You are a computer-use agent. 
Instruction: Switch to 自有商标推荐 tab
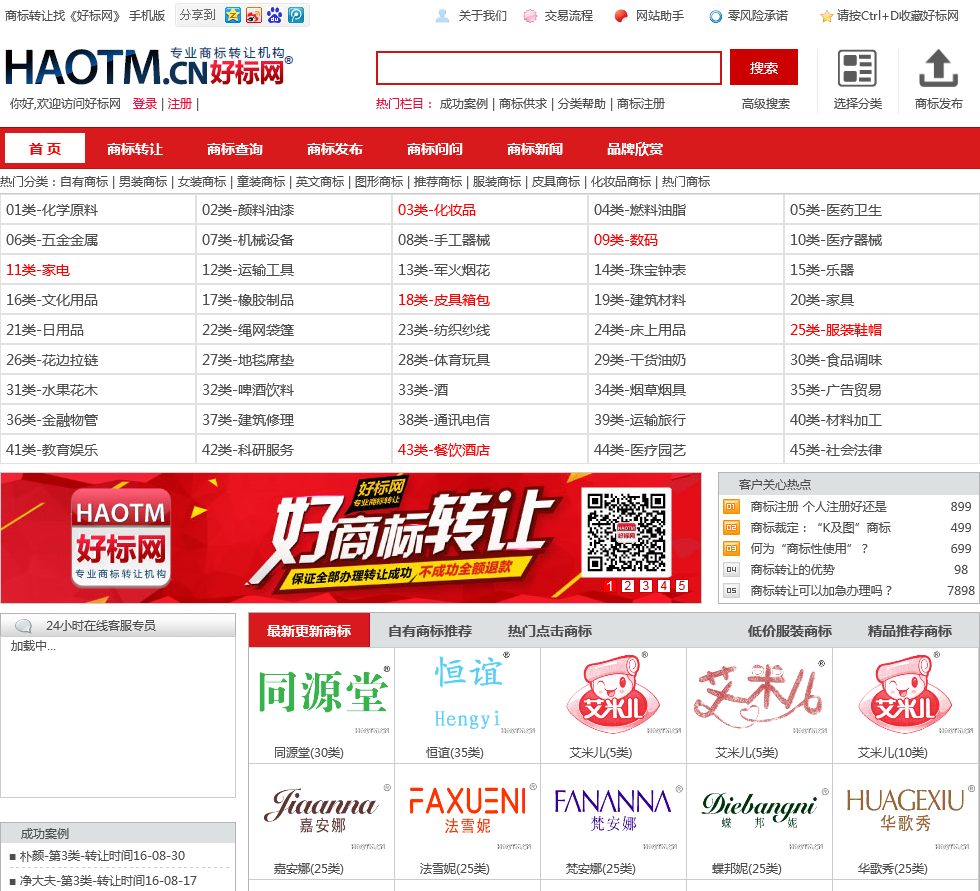(430, 631)
